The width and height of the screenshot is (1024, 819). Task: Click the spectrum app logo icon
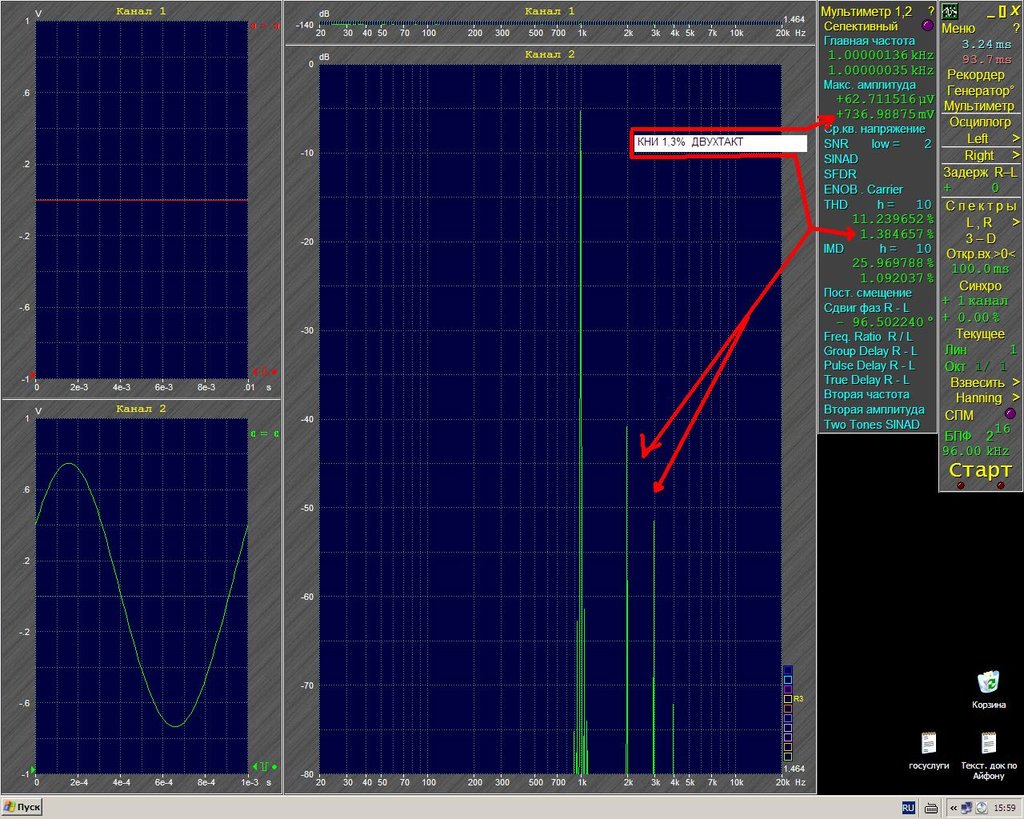[950, 11]
